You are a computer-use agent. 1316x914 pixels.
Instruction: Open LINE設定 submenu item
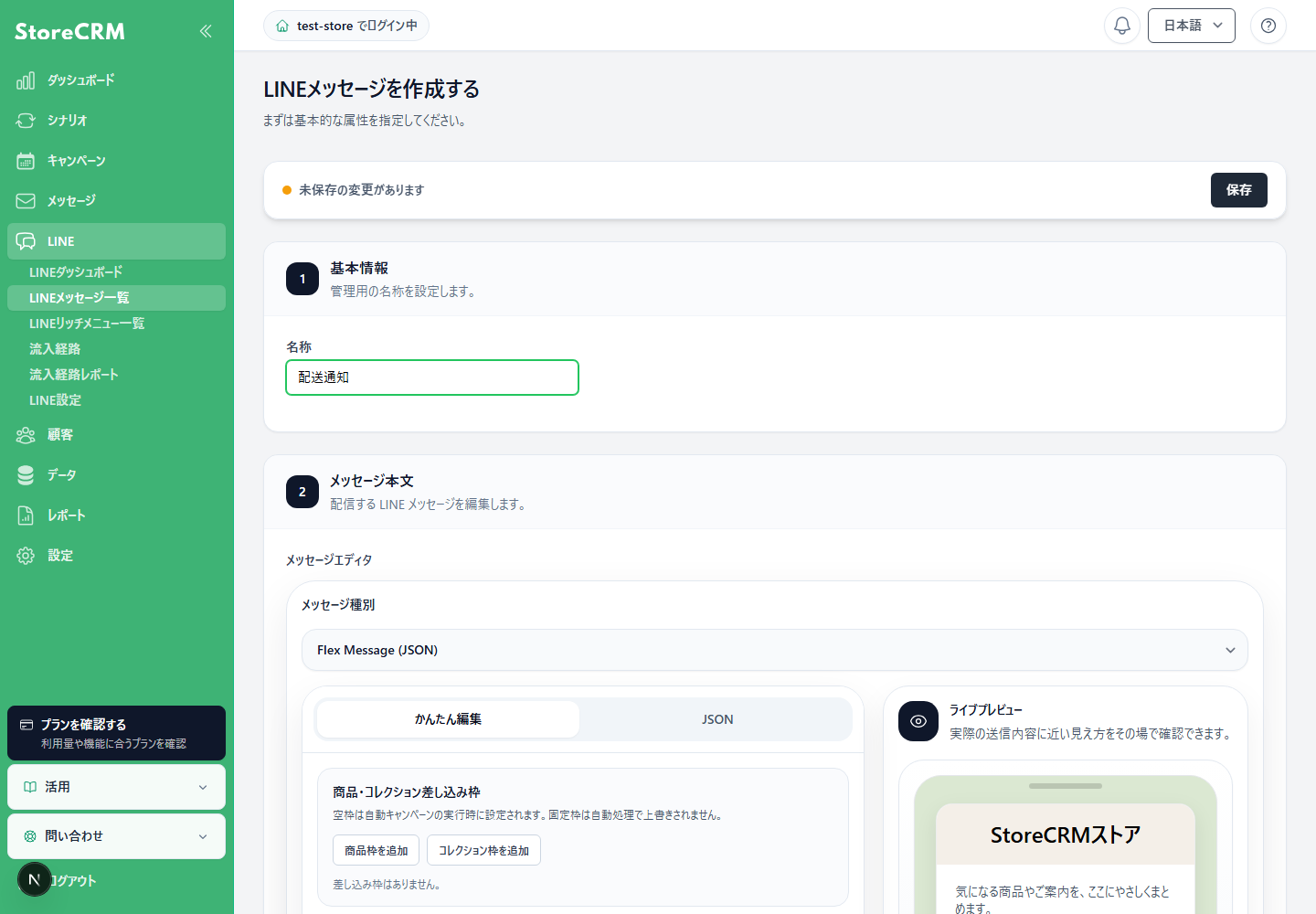point(116,400)
